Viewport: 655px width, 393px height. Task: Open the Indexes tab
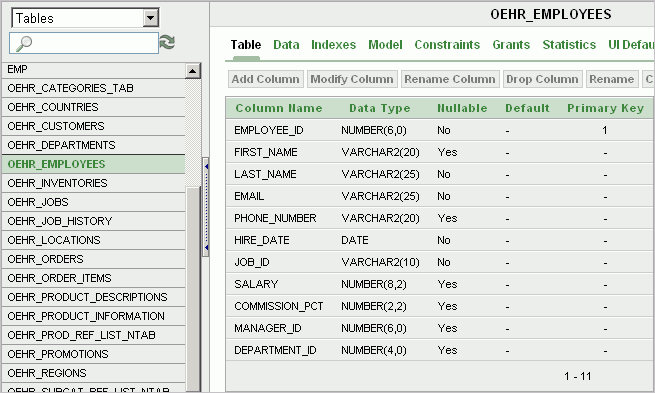coord(333,45)
